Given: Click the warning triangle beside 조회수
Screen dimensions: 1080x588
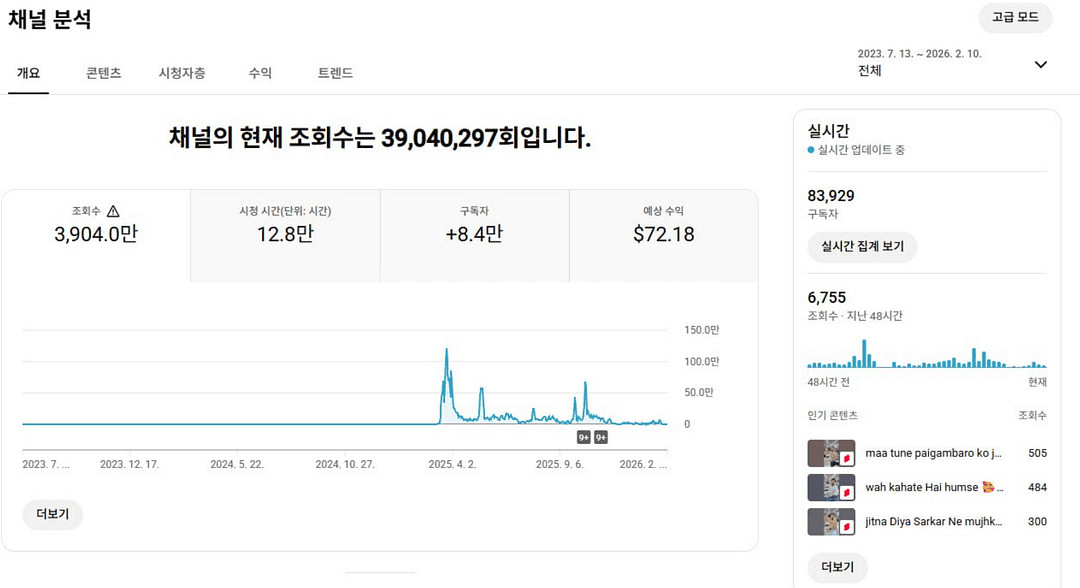Looking at the screenshot, I should tap(113, 211).
